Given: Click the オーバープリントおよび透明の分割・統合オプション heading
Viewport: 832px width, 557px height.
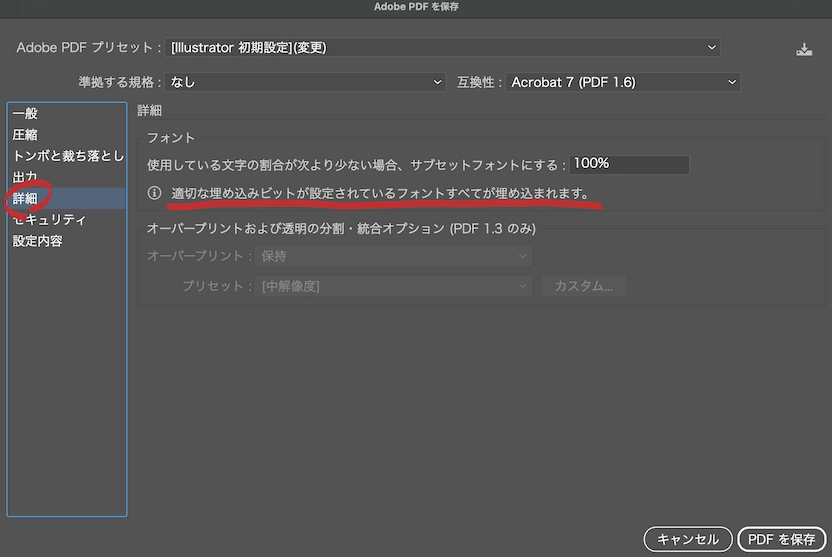Looking at the screenshot, I should [x=341, y=229].
